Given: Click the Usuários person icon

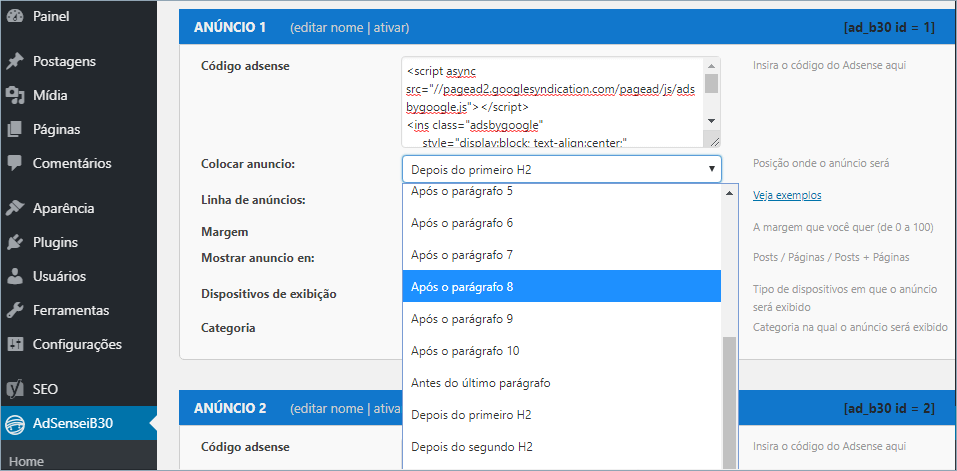Looking at the screenshot, I should tap(15, 276).
